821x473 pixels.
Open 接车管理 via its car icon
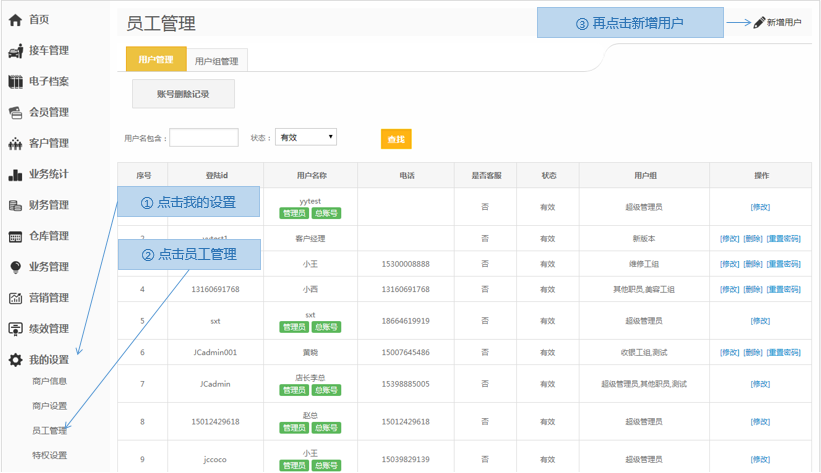(15, 51)
